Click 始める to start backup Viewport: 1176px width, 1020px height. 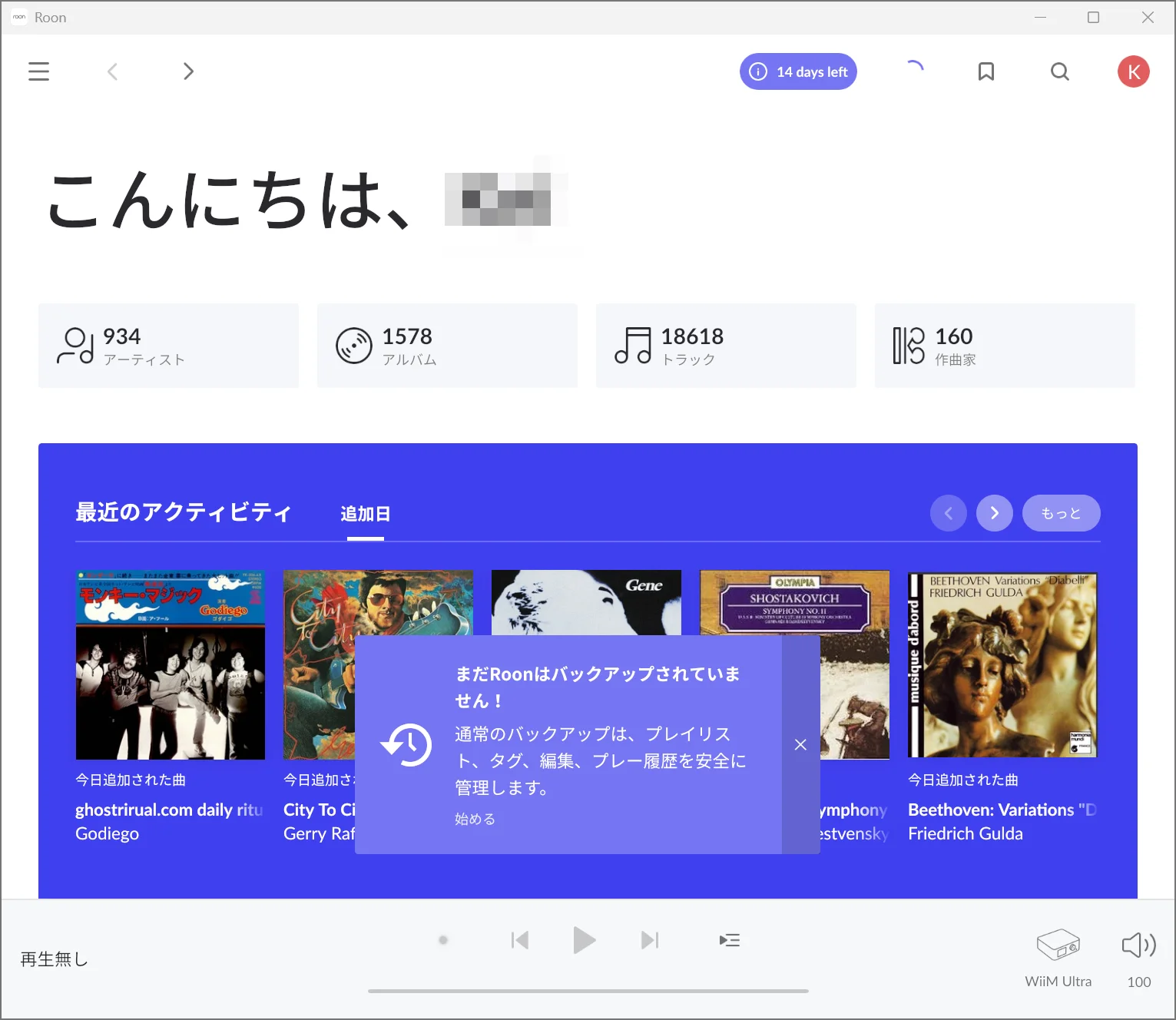[x=475, y=819]
